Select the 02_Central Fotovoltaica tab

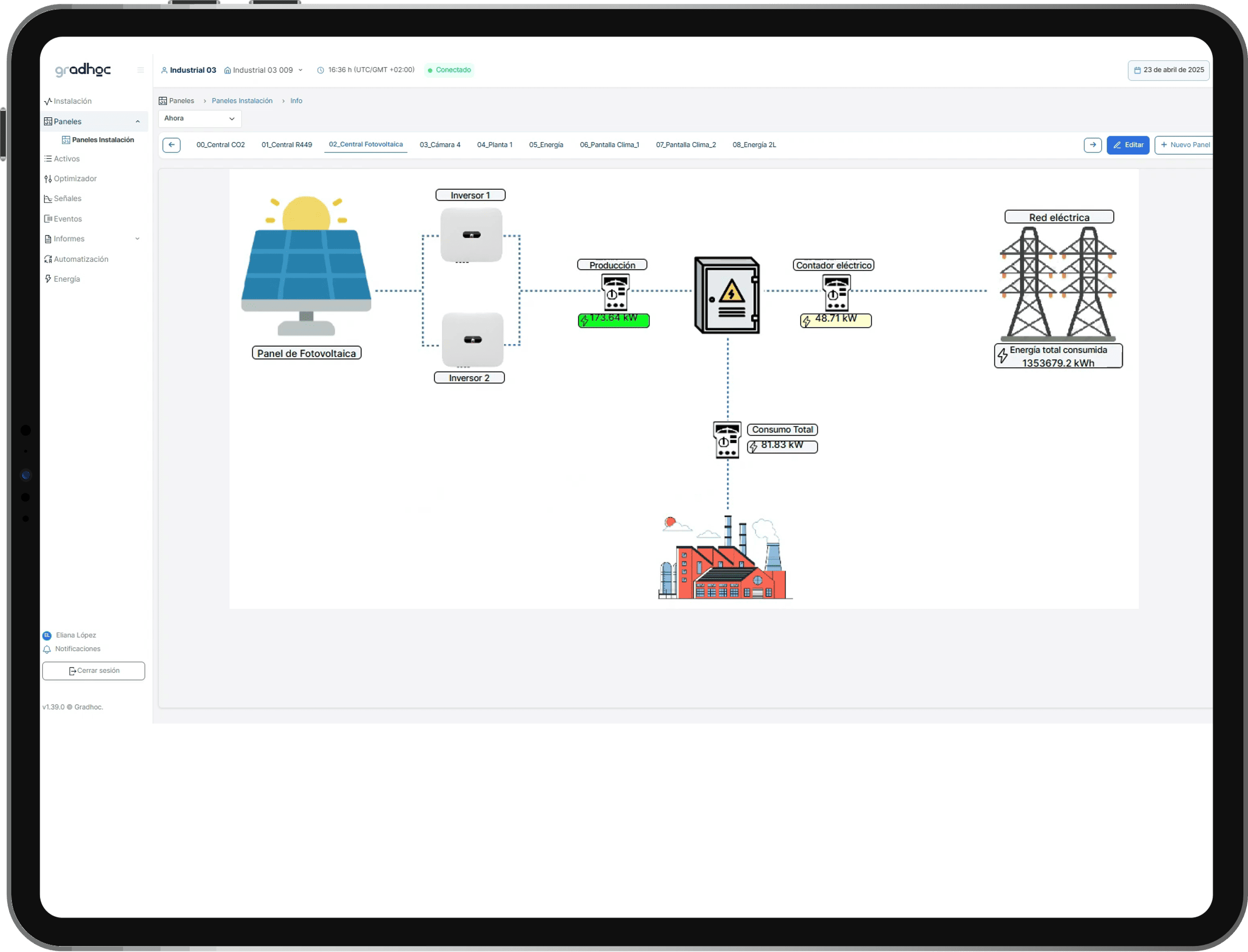tap(366, 144)
